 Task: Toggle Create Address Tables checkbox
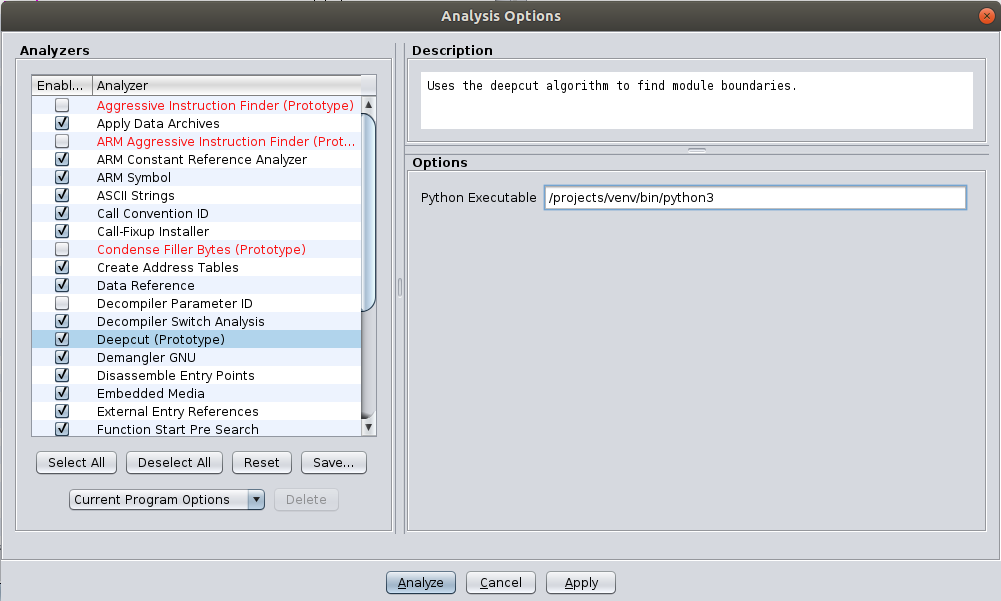[x=62, y=267]
